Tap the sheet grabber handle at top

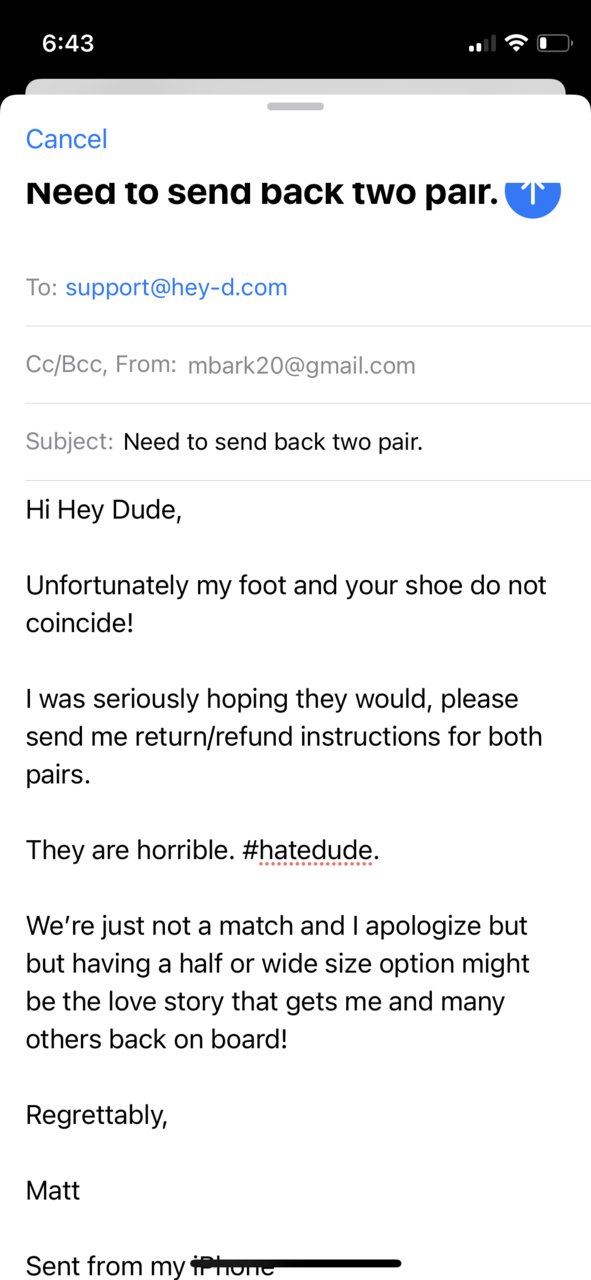[x=295, y=105]
